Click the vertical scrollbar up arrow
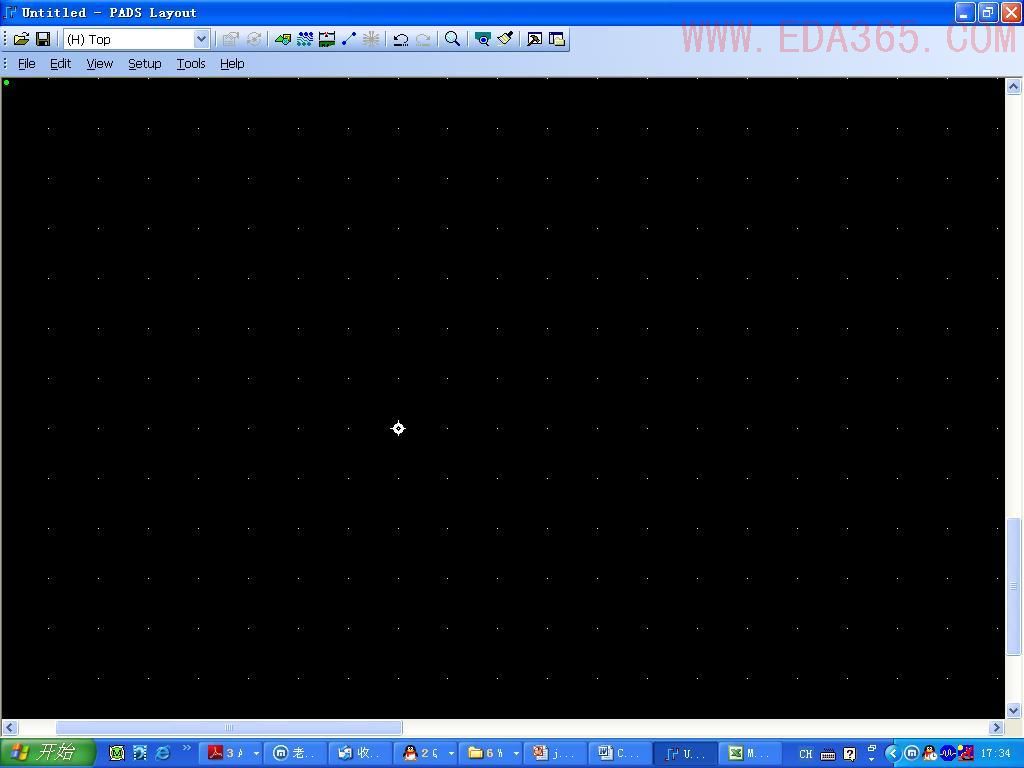1024x768 pixels. pos(1014,86)
